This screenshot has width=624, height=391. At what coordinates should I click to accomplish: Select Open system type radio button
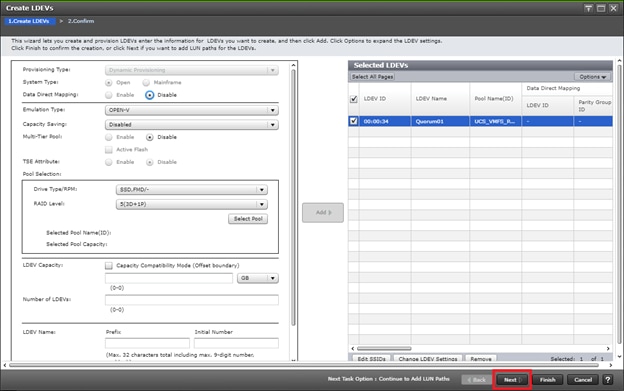click(109, 82)
